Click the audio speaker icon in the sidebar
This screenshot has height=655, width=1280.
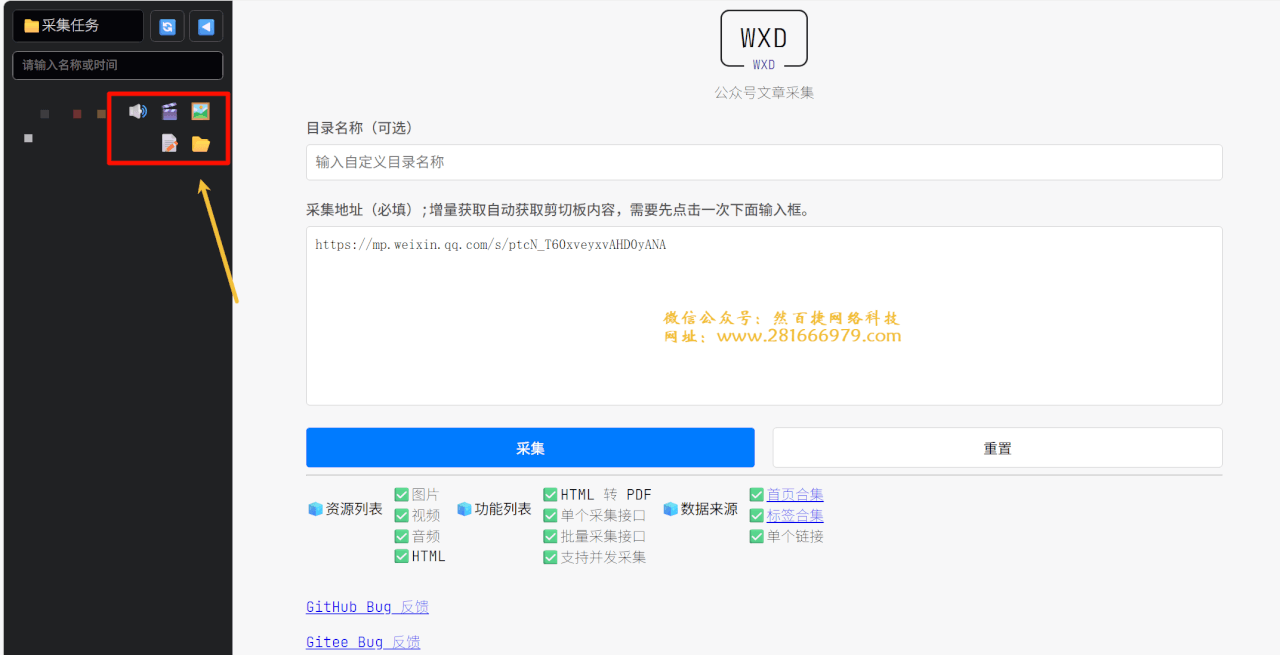pyautogui.click(x=138, y=110)
